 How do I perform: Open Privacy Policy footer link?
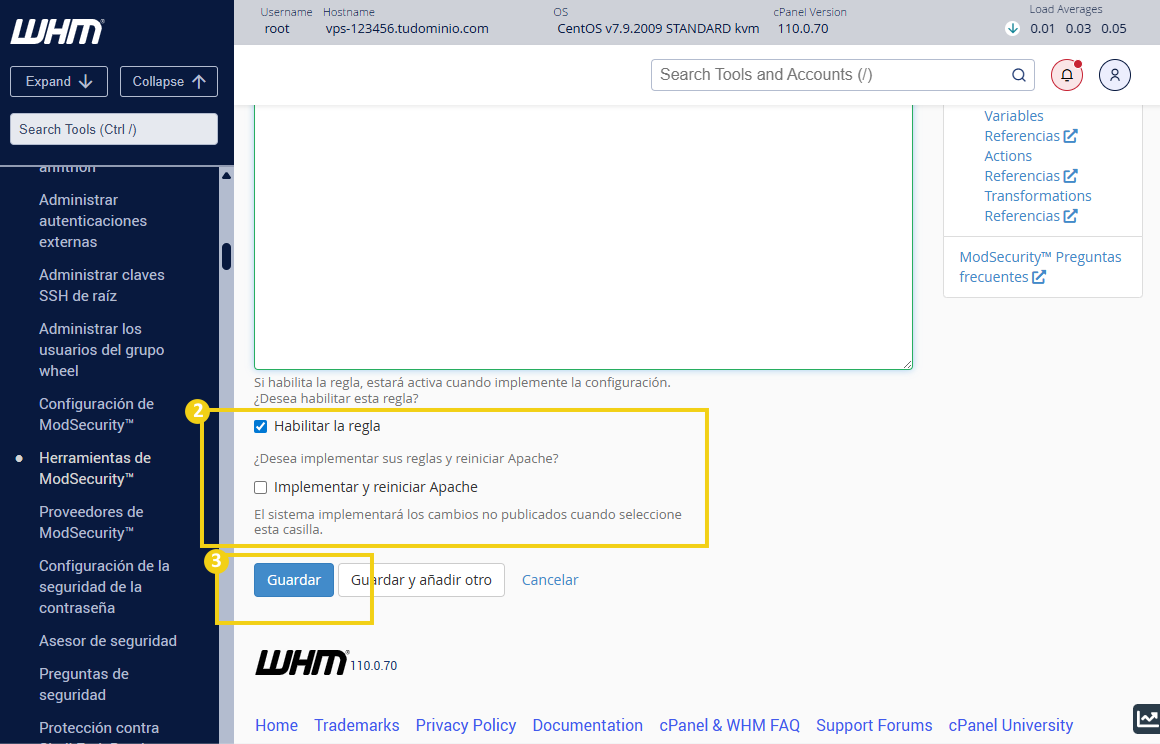[466, 726]
